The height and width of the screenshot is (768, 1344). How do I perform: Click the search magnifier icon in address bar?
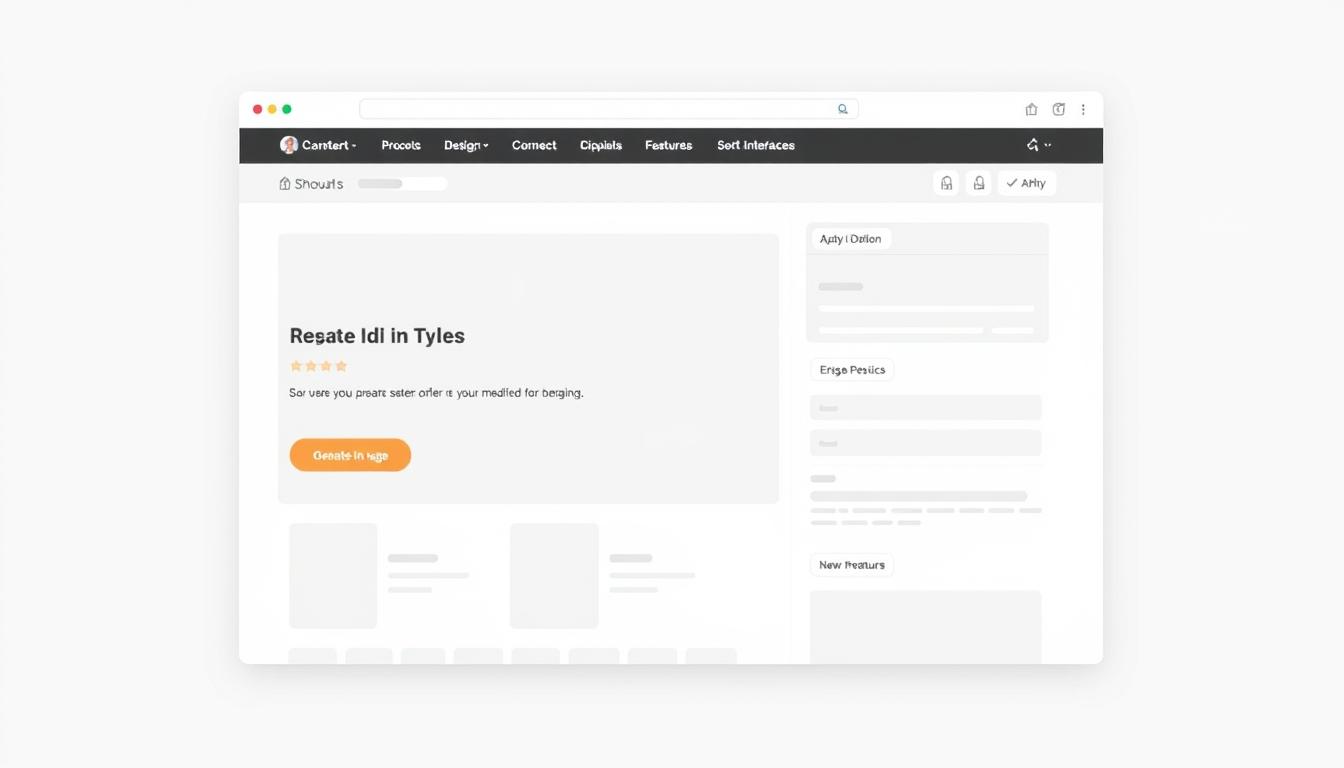843,110
